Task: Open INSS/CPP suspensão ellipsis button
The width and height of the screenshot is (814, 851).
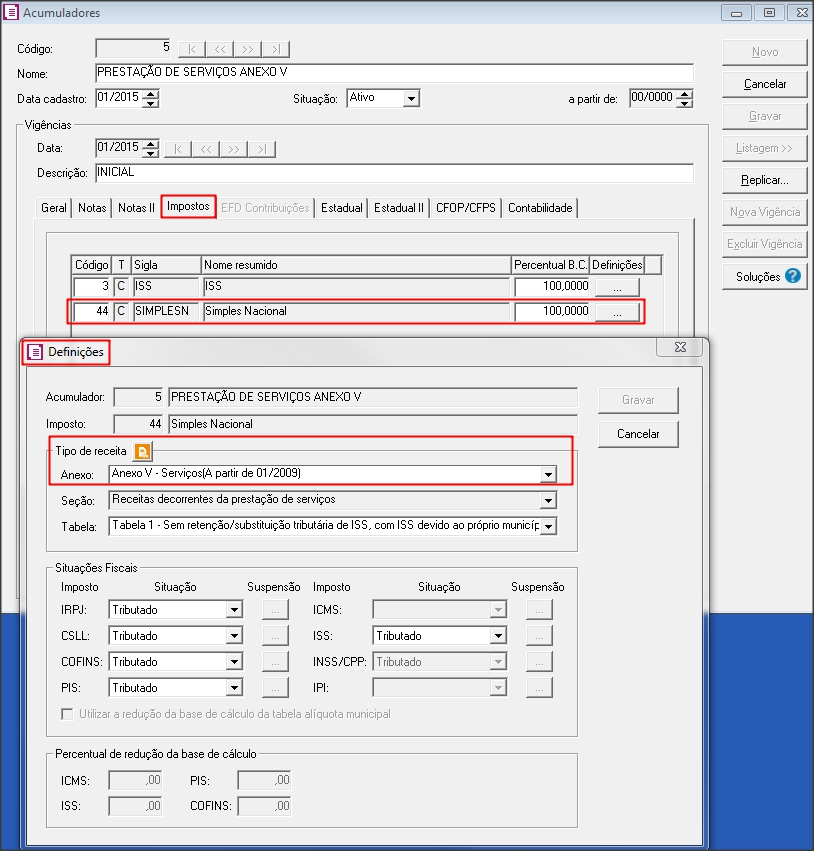Action: pyautogui.click(x=539, y=662)
